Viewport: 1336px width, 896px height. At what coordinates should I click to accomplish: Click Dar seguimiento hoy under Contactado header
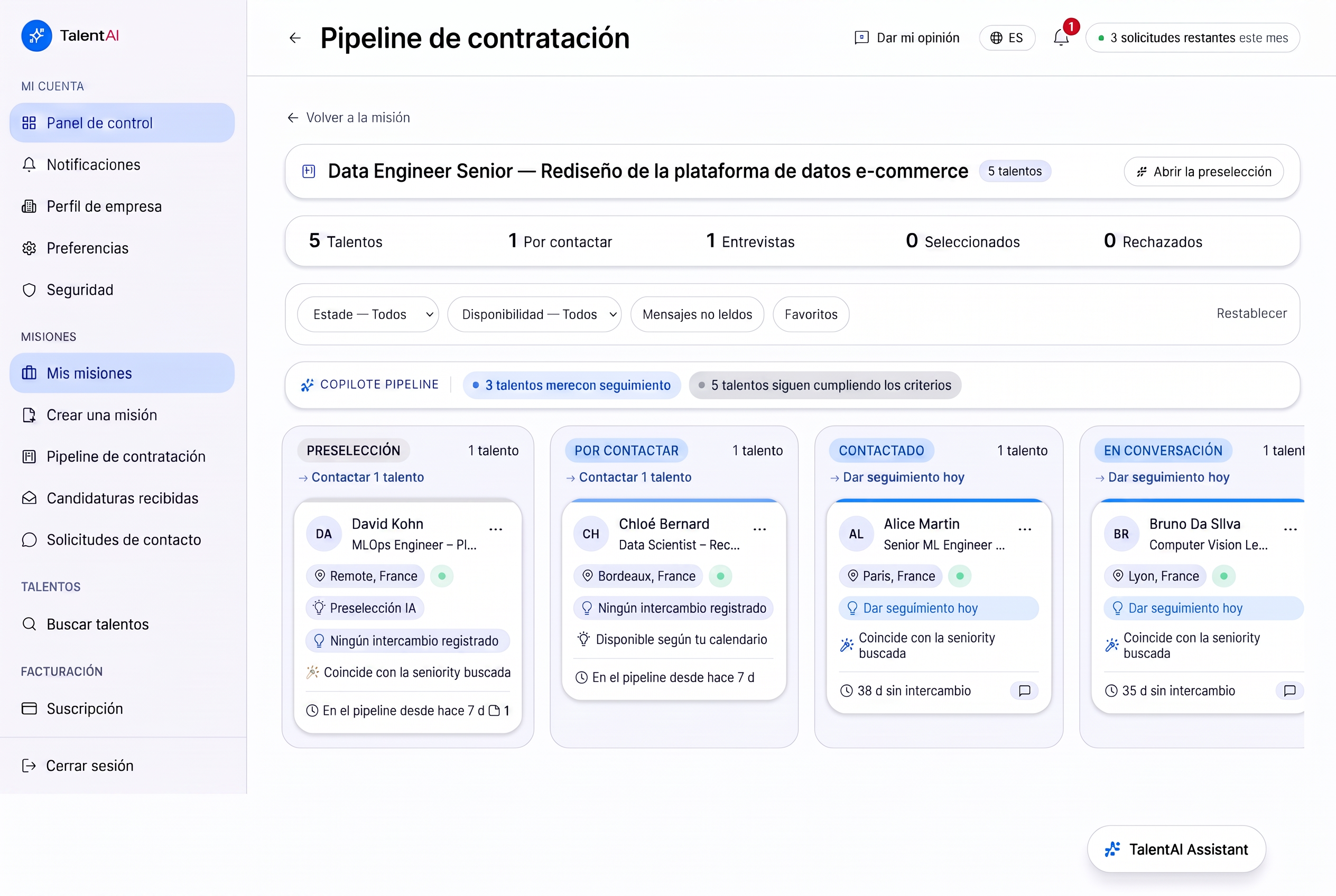[897, 477]
